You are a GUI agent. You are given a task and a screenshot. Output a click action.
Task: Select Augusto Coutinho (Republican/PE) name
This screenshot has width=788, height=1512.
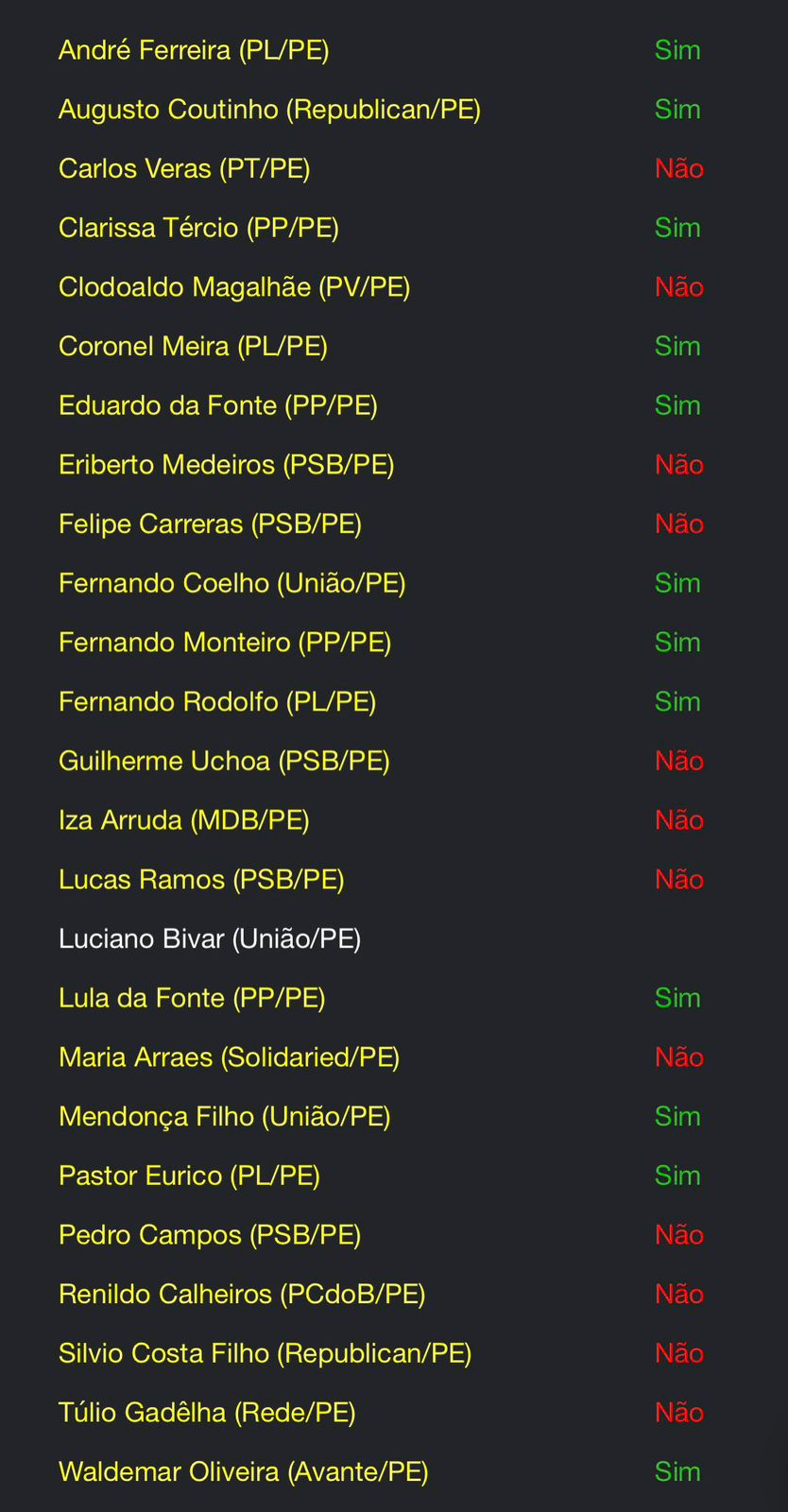point(269,110)
